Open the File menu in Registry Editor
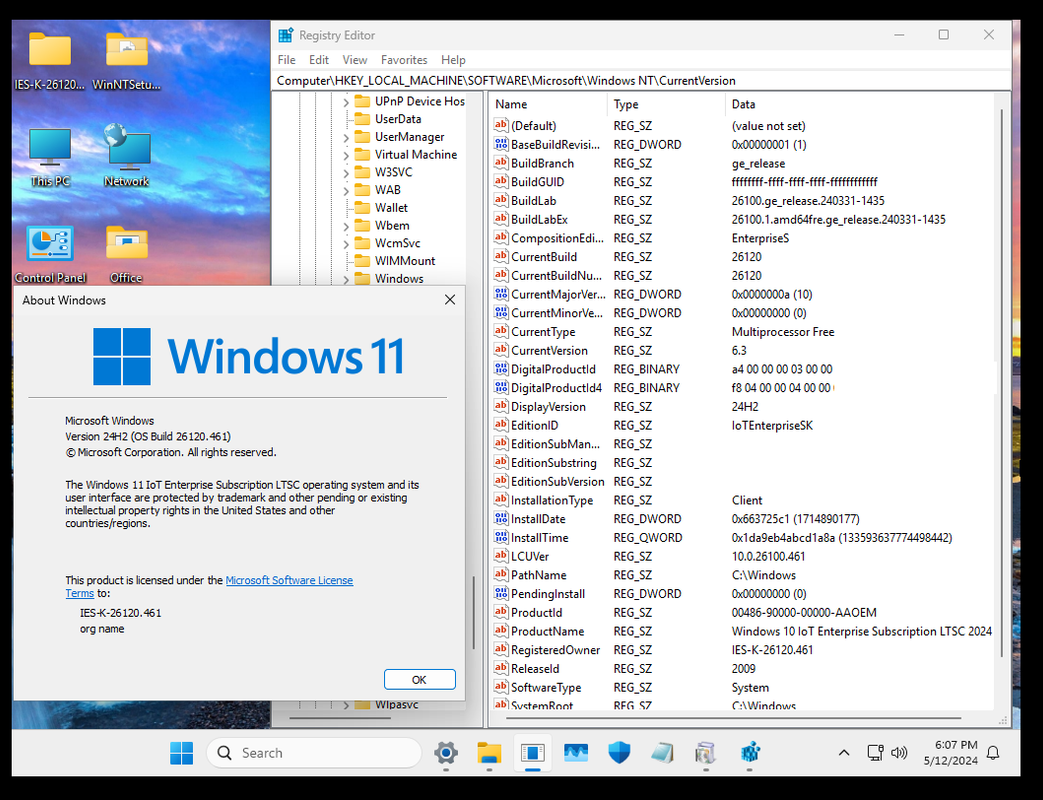Viewport: 1043px width, 800px height. point(287,60)
